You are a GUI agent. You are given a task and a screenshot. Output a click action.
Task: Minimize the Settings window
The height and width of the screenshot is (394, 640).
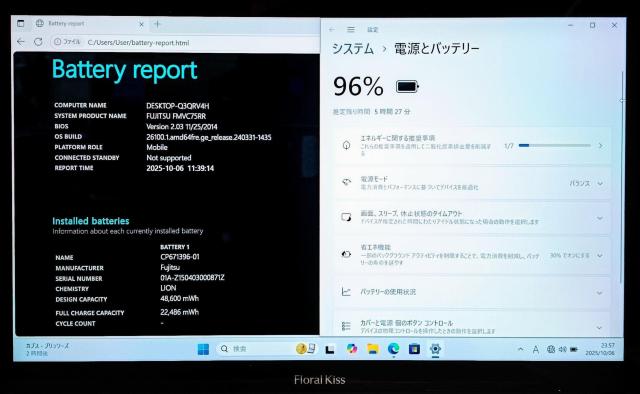[x=571, y=25]
